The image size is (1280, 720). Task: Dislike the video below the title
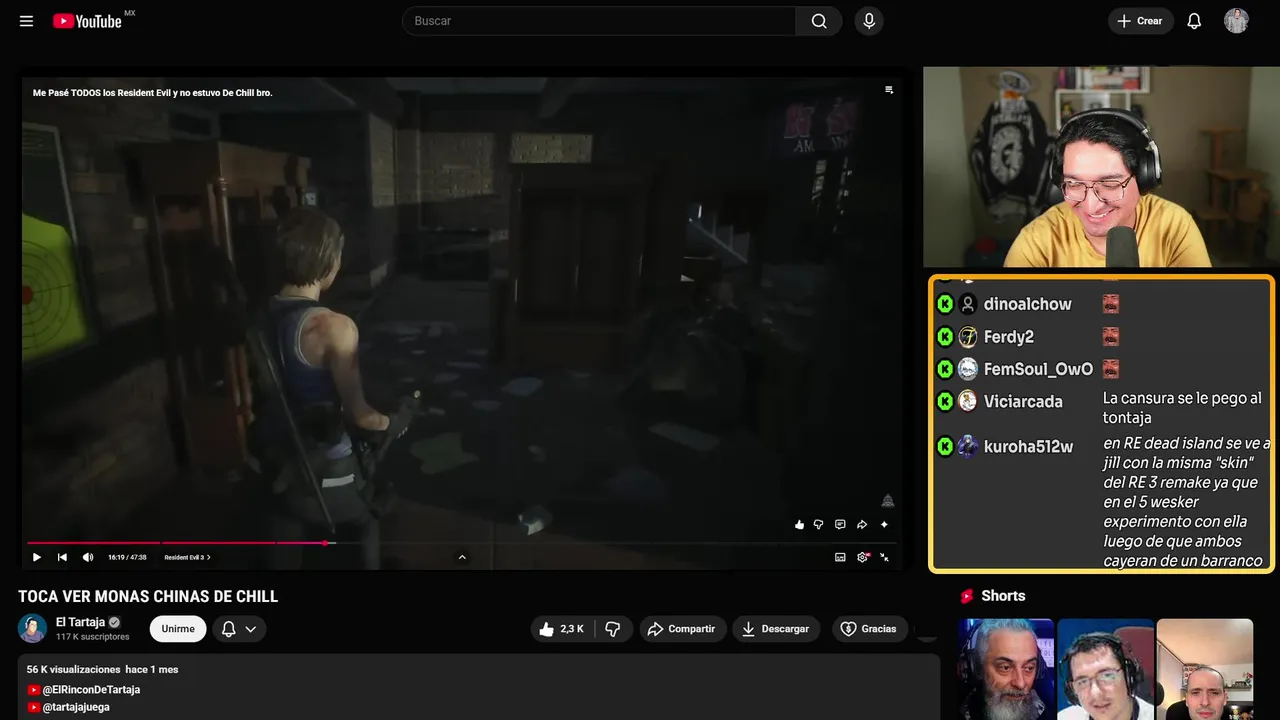click(613, 629)
